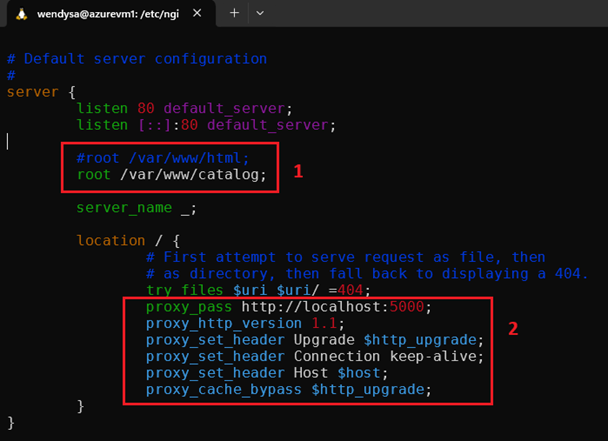608x442 pixels.
Task: Click the red annotation number 1
Action: click(297, 171)
